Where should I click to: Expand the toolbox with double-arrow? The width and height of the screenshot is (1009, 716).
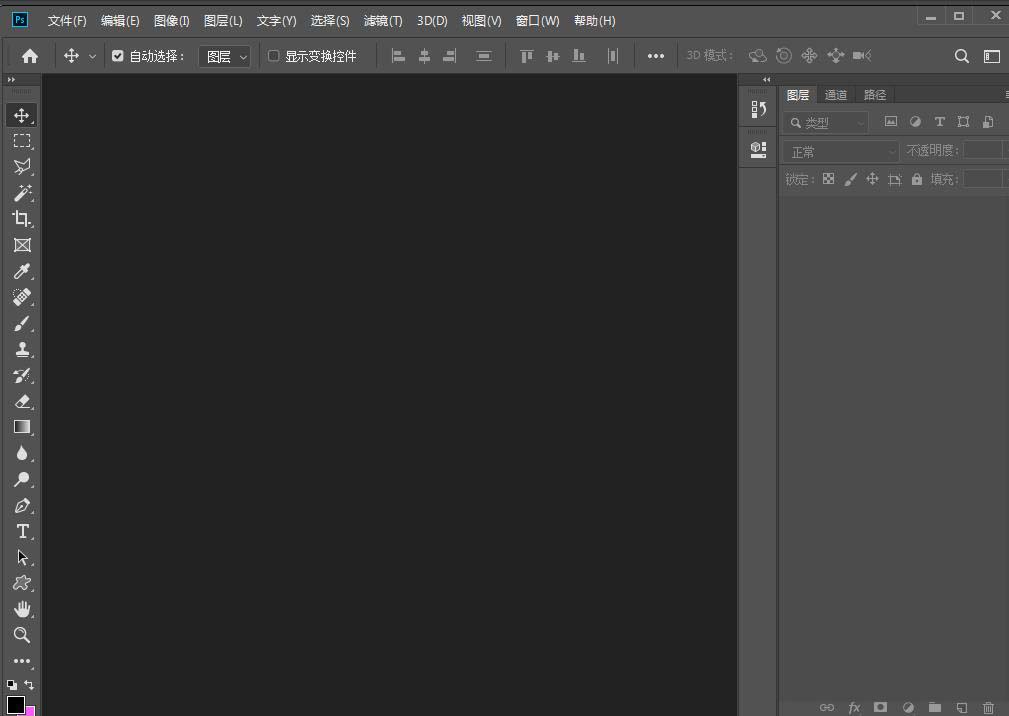tap(11, 80)
